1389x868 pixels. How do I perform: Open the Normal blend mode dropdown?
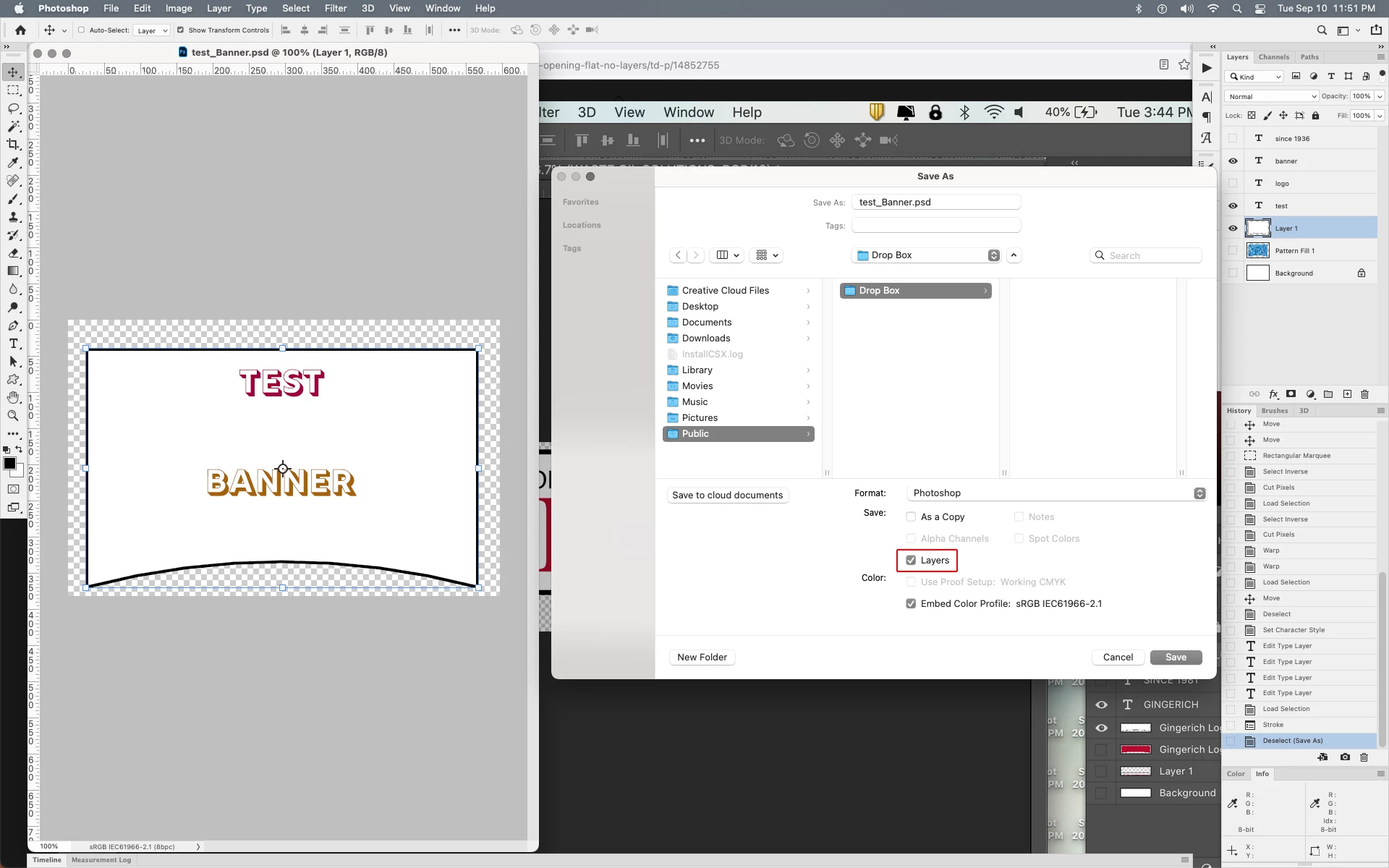(x=1272, y=96)
